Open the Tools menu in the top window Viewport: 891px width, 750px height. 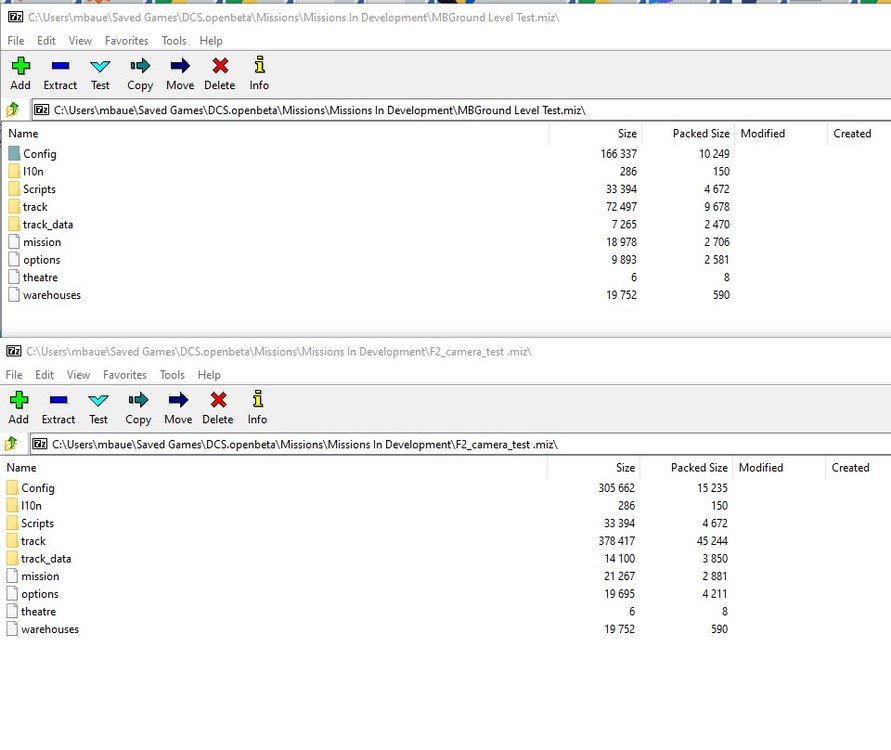(x=174, y=41)
